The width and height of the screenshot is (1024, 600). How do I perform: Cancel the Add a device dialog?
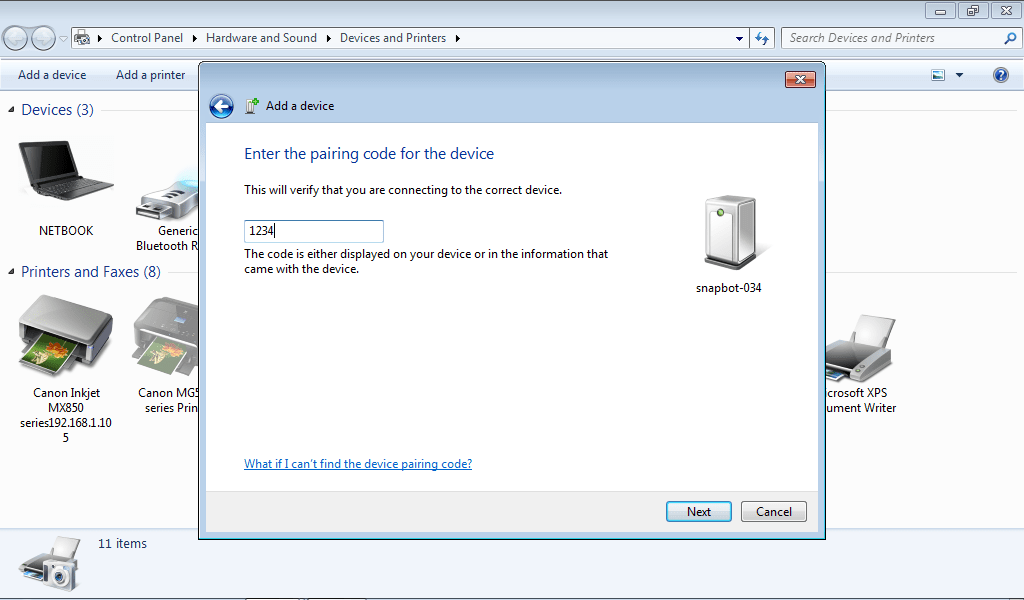773,511
